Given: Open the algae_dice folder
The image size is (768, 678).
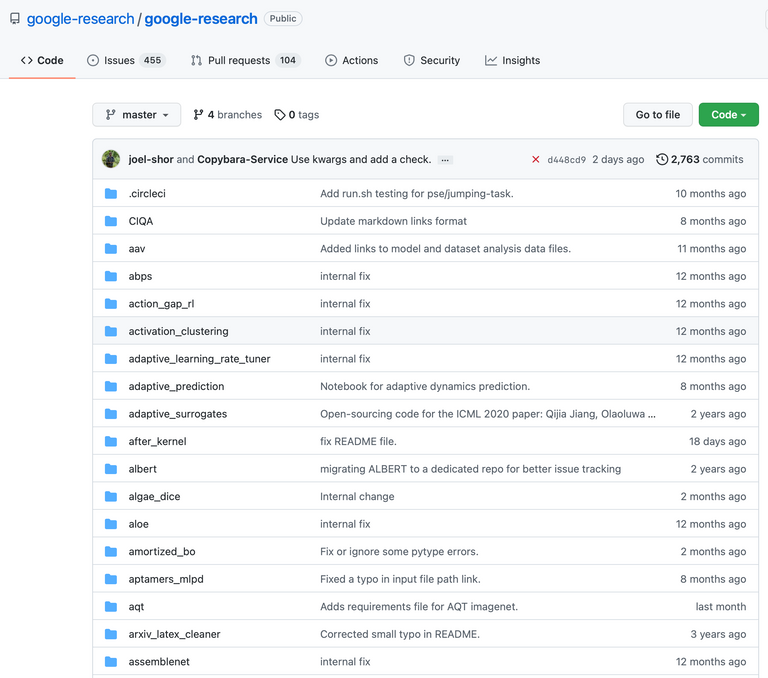Looking at the screenshot, I should point(154,496).
